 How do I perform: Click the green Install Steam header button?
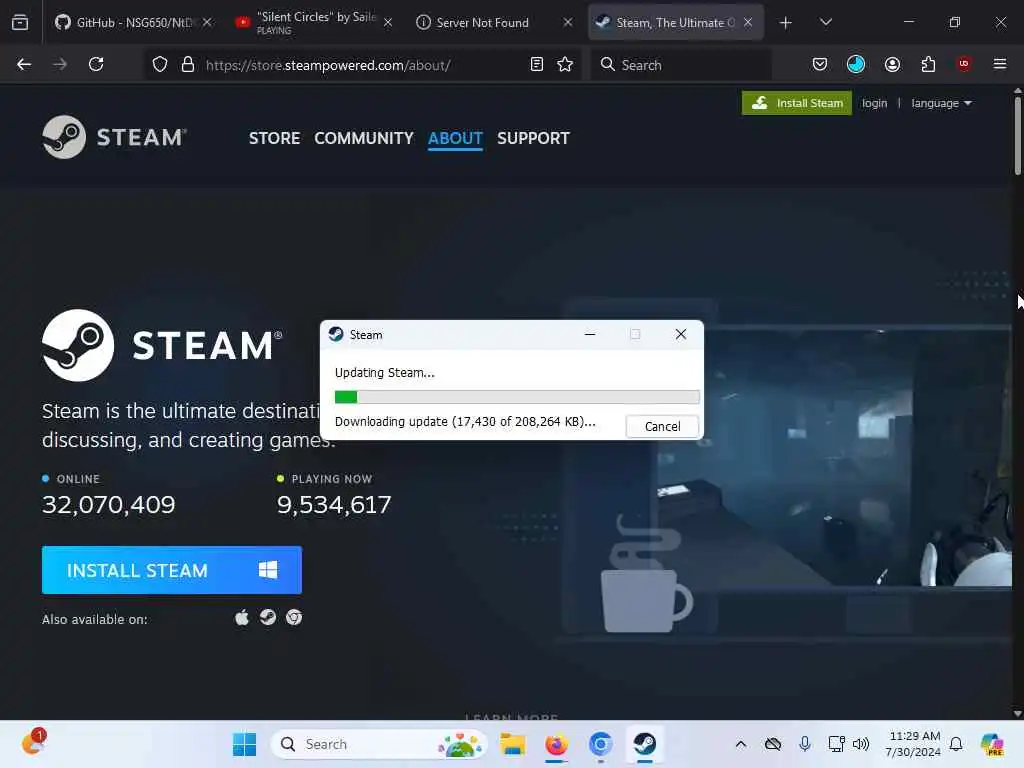796,103
